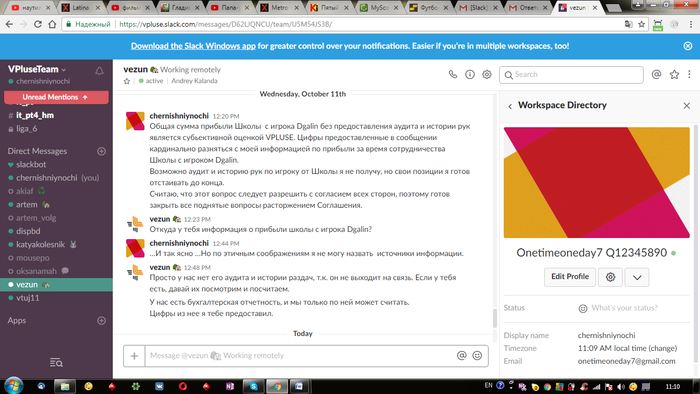
Task: Click onetimeoneday7@gmail.com email
Action: tap(626, 361)
